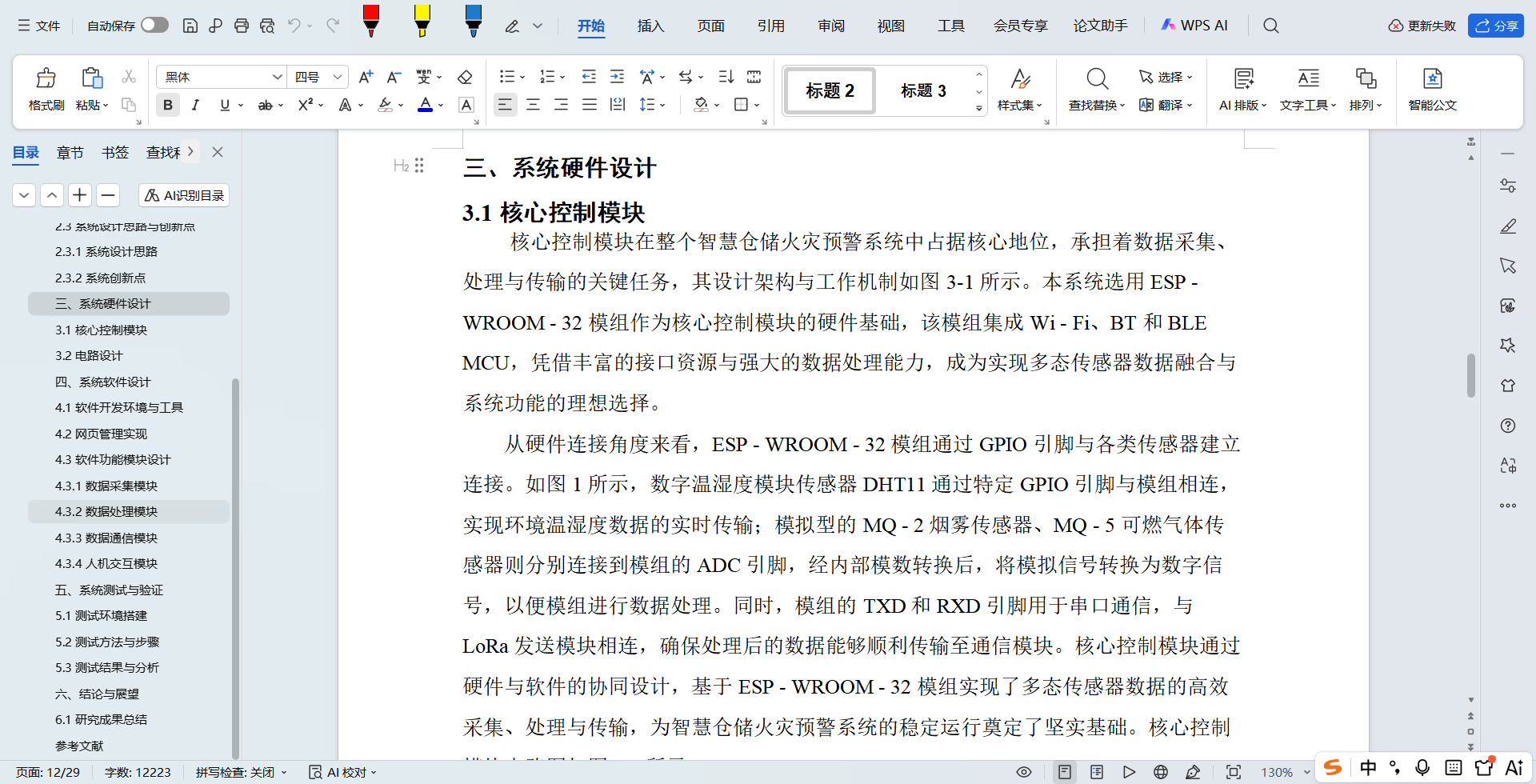
Task: Click the Arrange (排列) icon
Action: 1366,78
